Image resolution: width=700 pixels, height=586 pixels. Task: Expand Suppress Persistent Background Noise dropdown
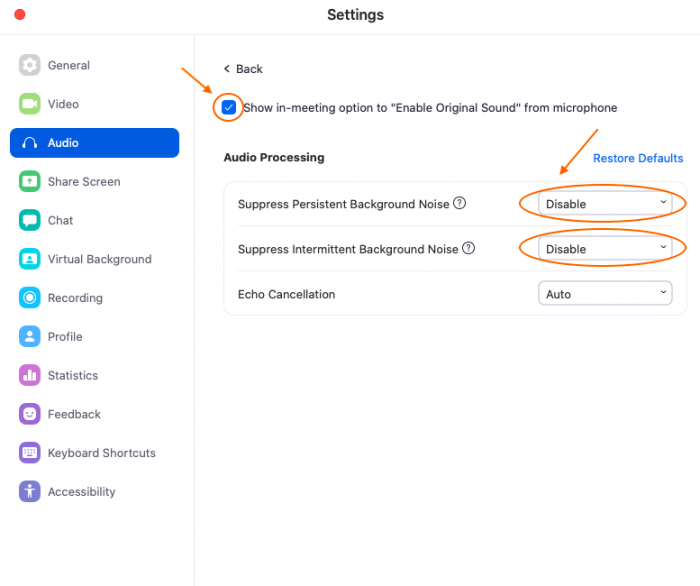tap(605, 204)
